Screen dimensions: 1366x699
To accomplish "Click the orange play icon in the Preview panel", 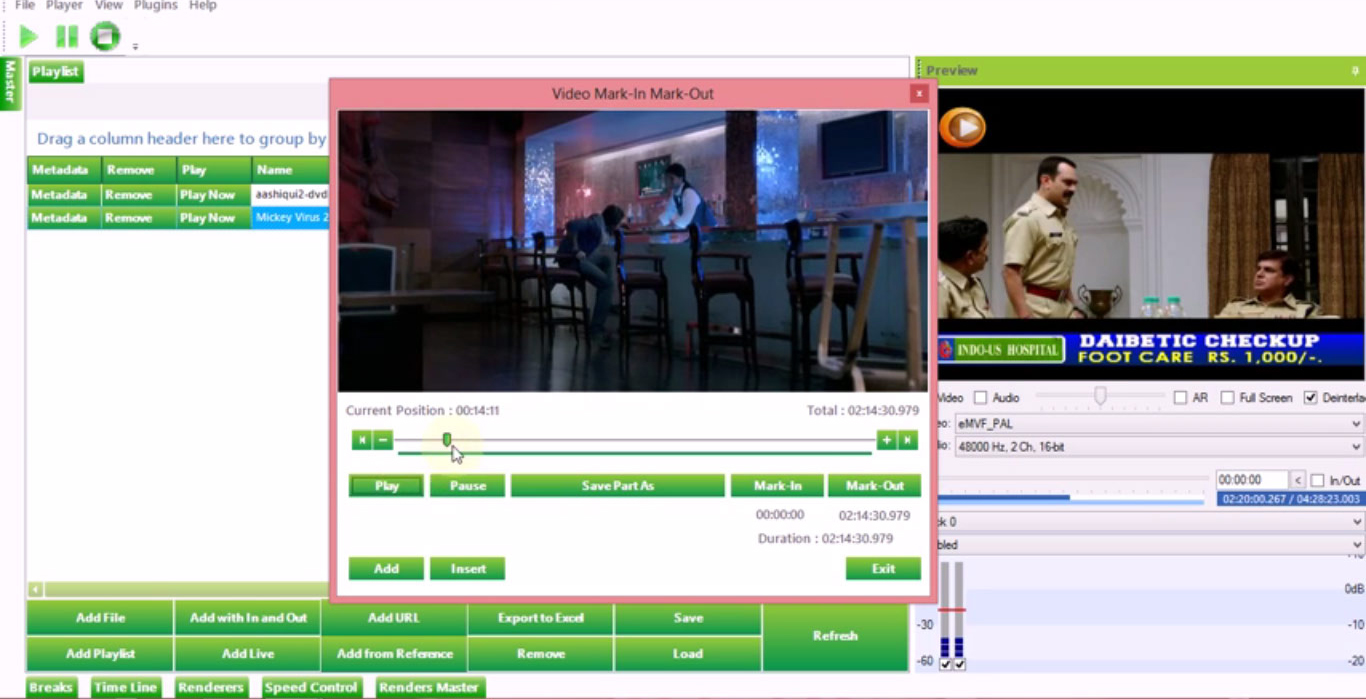I will click(963, 127).
